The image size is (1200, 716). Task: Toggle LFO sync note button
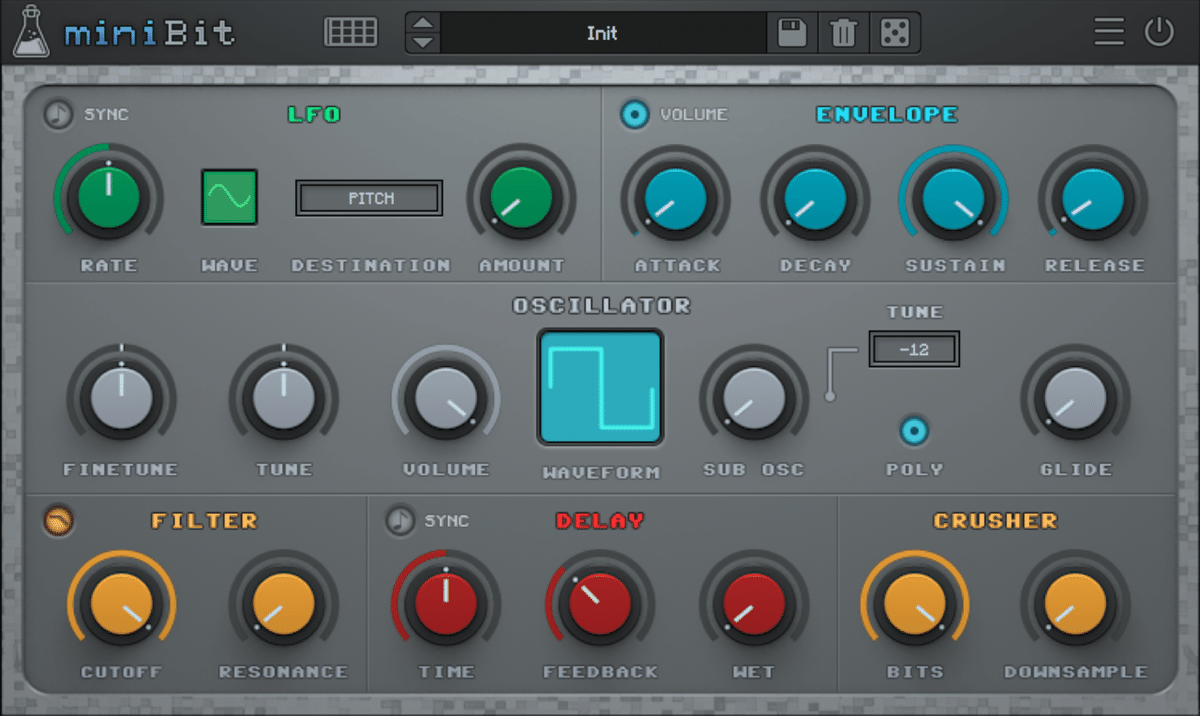(x=59, y=114)
